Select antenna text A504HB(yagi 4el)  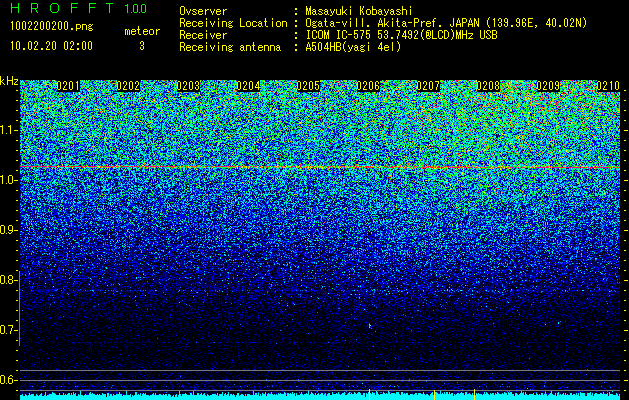tap(353, 47)
